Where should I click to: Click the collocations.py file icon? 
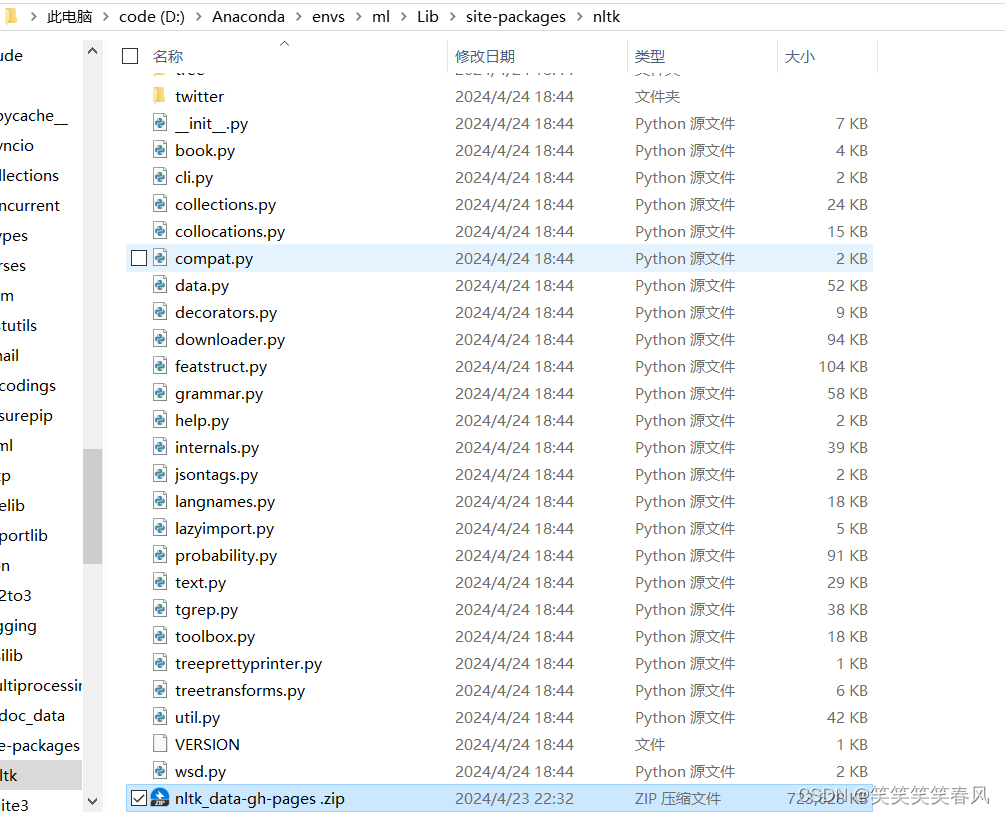[160, 230]
